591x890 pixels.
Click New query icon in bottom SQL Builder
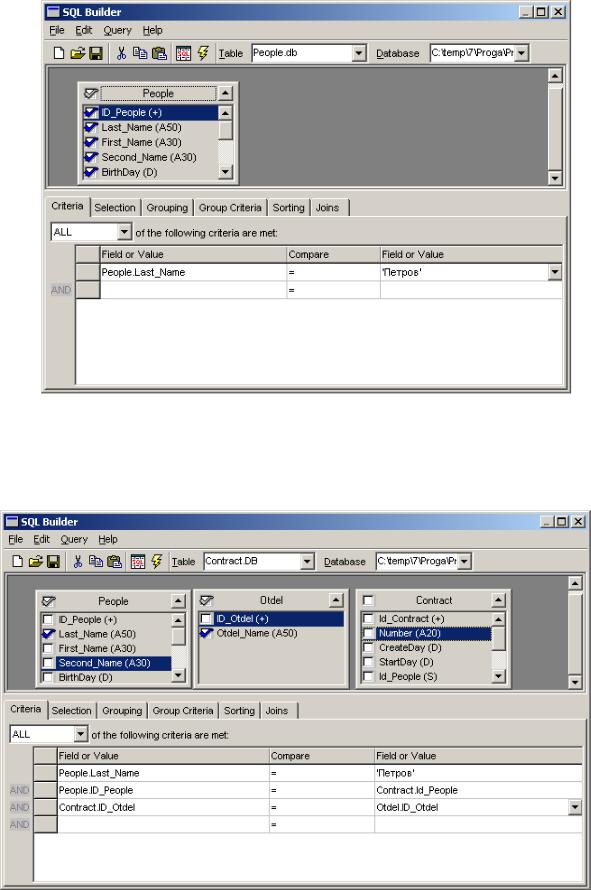(18, 561)
